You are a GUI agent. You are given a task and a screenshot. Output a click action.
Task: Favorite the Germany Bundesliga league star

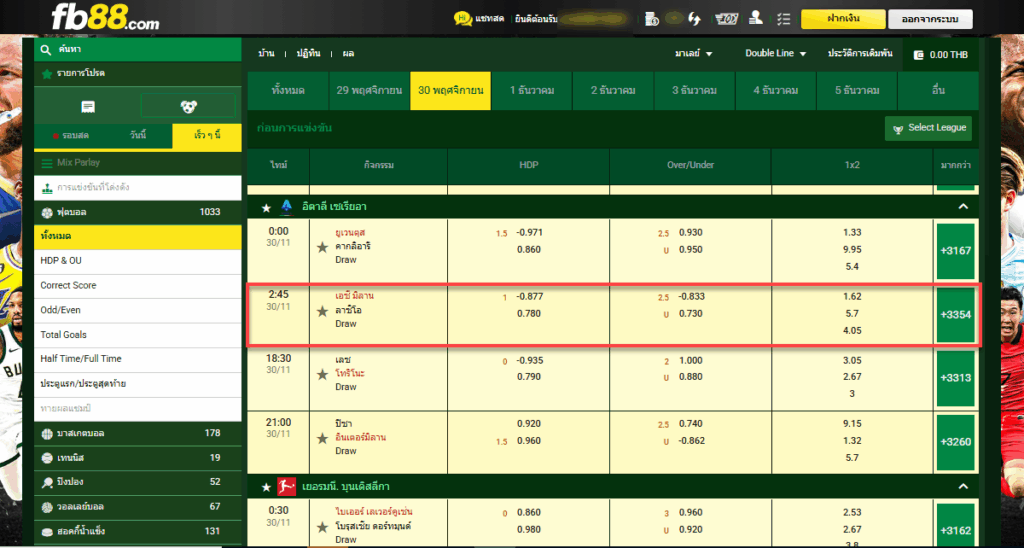266,487
